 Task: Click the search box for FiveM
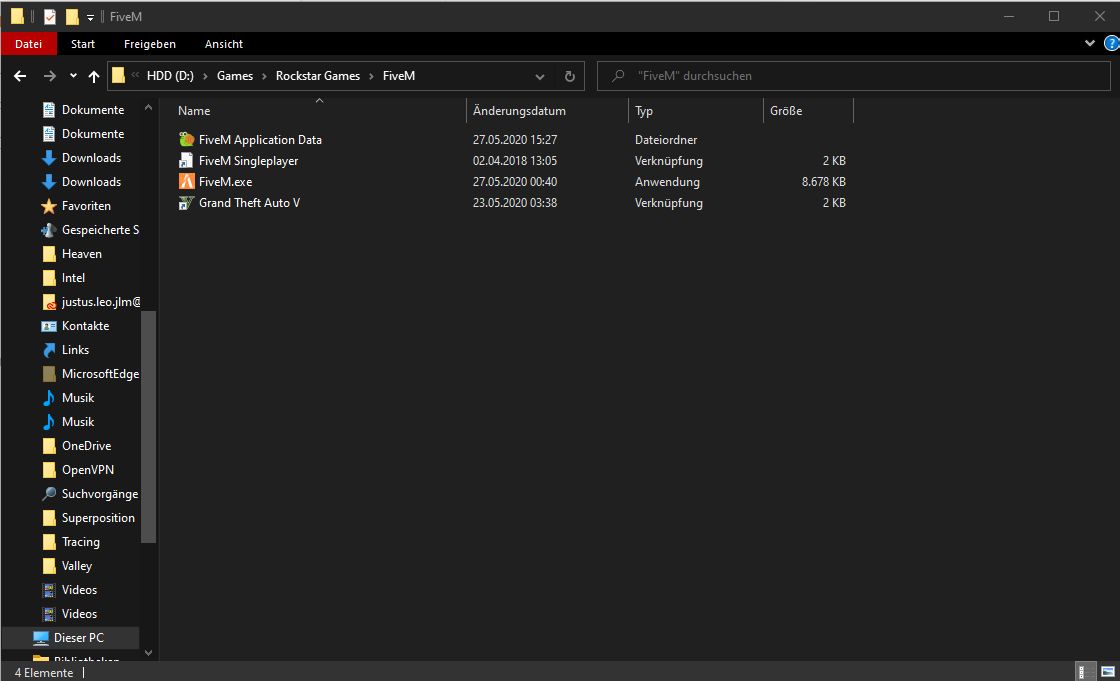tap(854, 76)
